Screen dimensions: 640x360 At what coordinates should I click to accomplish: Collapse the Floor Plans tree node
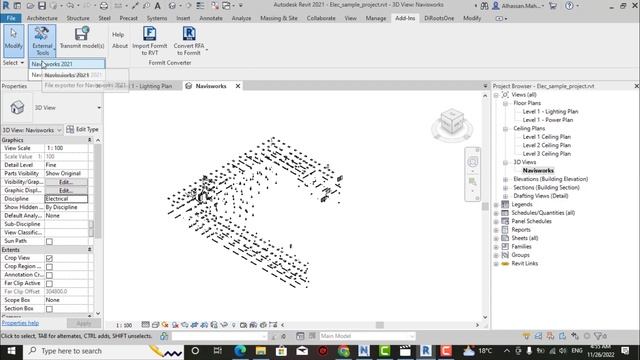point(505,103)
